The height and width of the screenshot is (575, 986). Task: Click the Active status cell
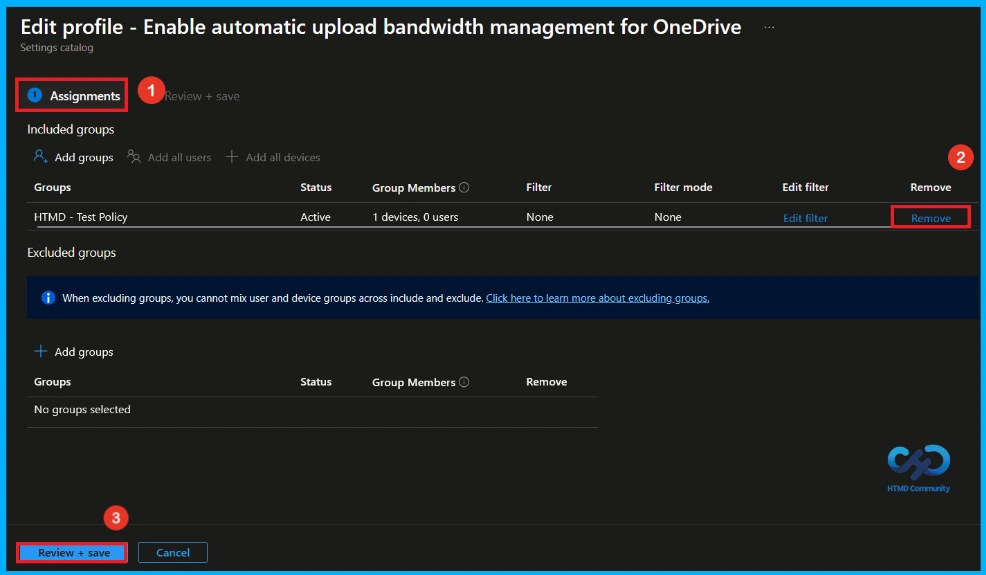tap(315, 217)
